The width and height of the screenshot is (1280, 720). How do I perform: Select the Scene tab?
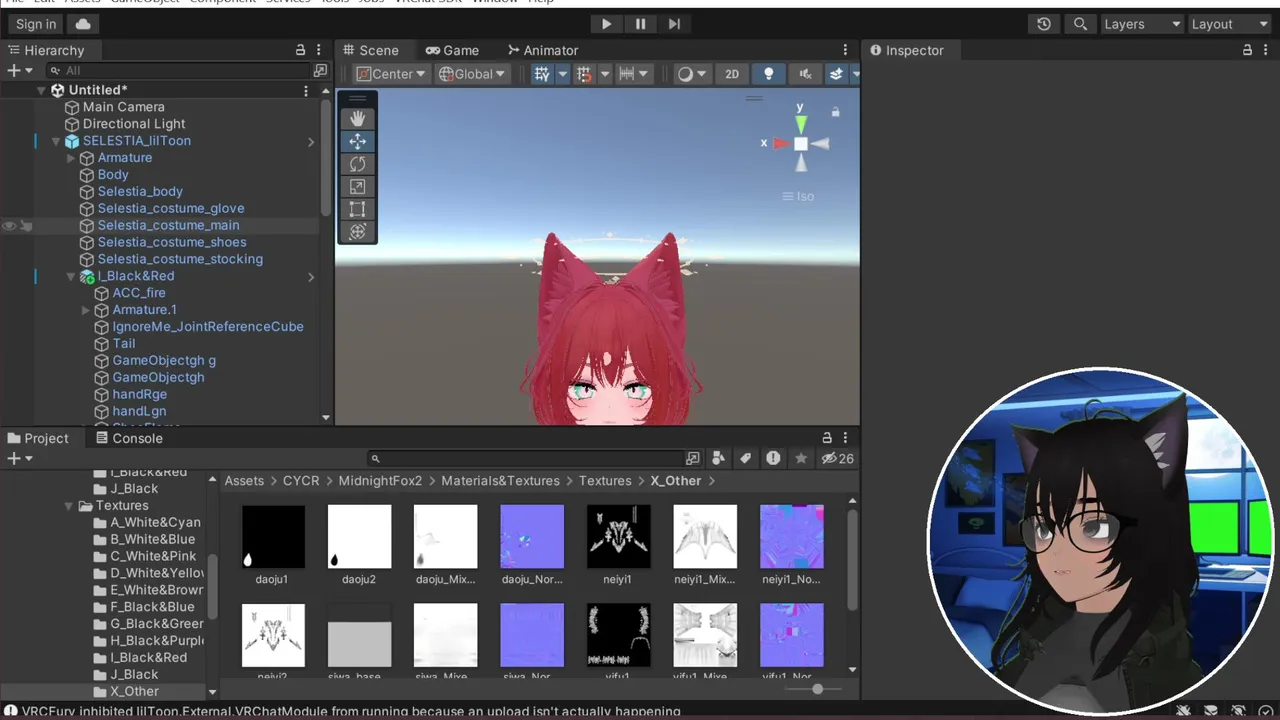coord(371,50)
